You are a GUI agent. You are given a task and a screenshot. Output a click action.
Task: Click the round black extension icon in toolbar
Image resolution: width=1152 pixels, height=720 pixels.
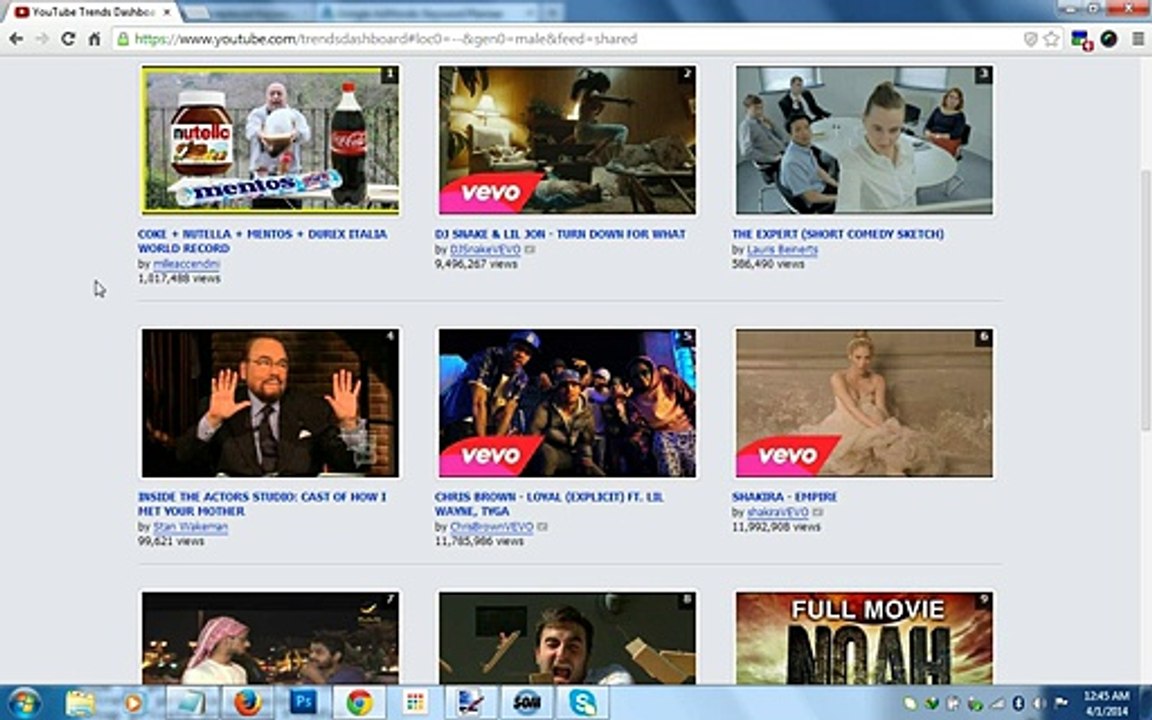tap(1109, 39)
